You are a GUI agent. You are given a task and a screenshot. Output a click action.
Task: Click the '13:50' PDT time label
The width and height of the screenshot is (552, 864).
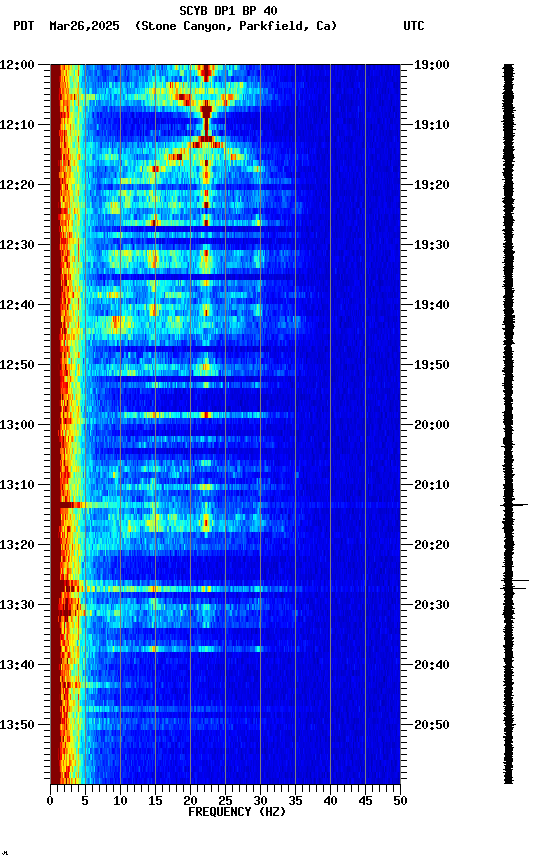point(17,725)
